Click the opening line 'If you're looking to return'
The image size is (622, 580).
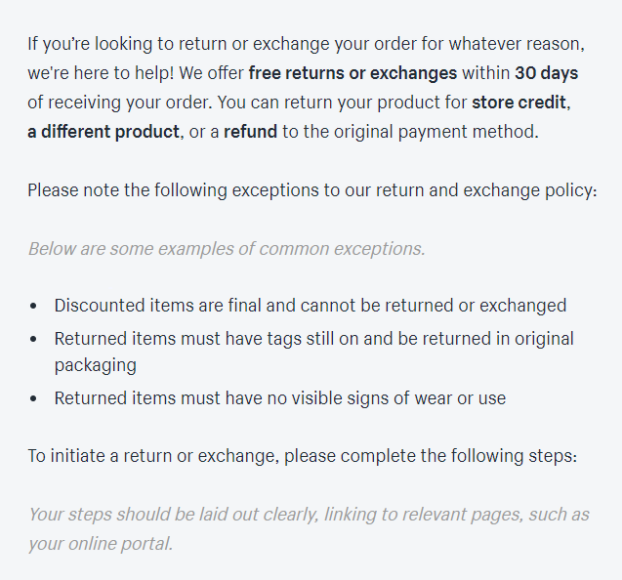pos(306,44)
